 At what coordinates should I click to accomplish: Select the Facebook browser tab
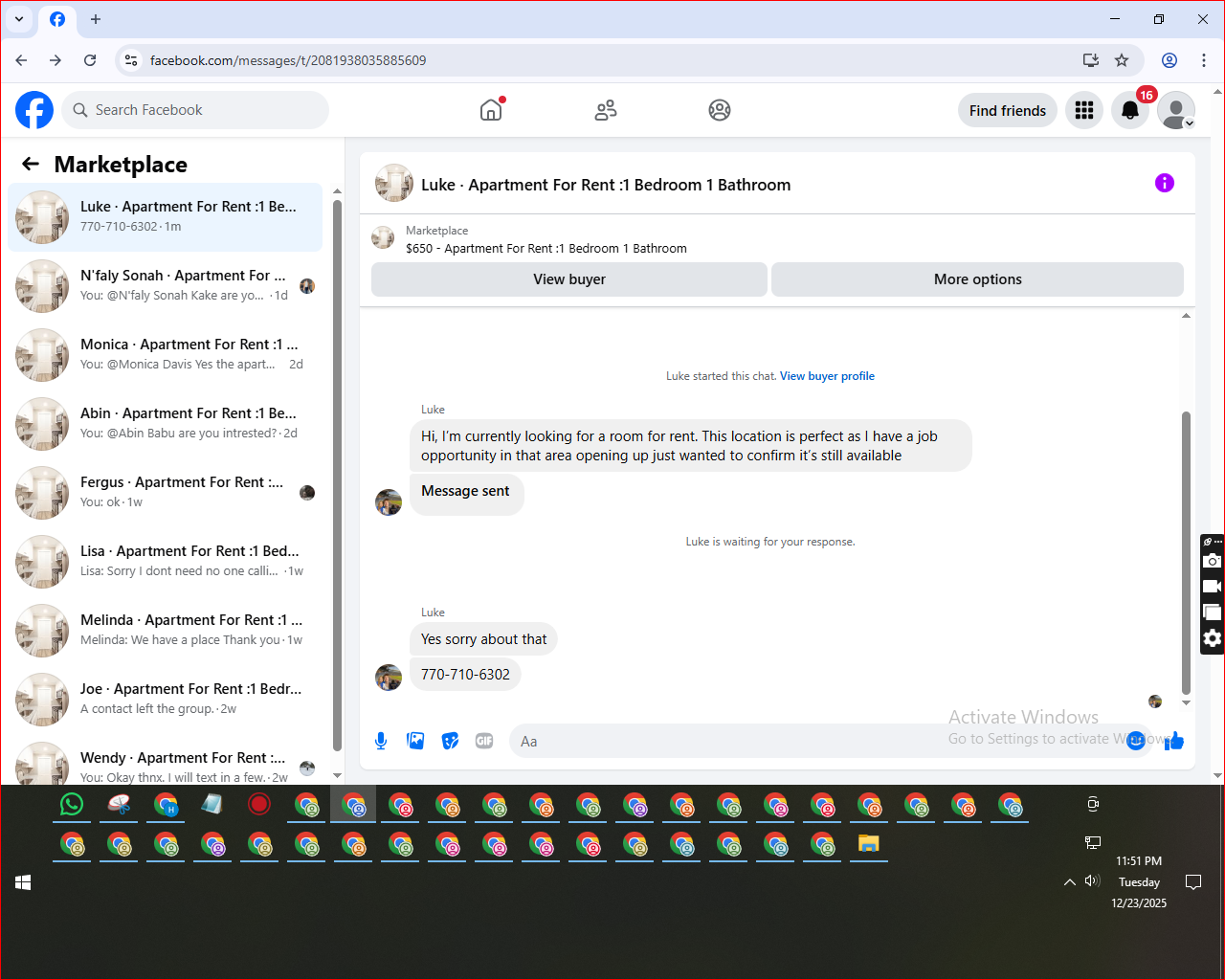(57, 19)
